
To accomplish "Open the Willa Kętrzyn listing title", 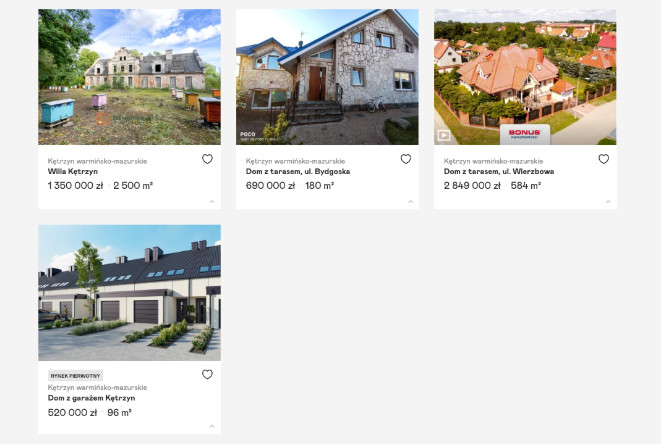I will [x=73, y=172].
